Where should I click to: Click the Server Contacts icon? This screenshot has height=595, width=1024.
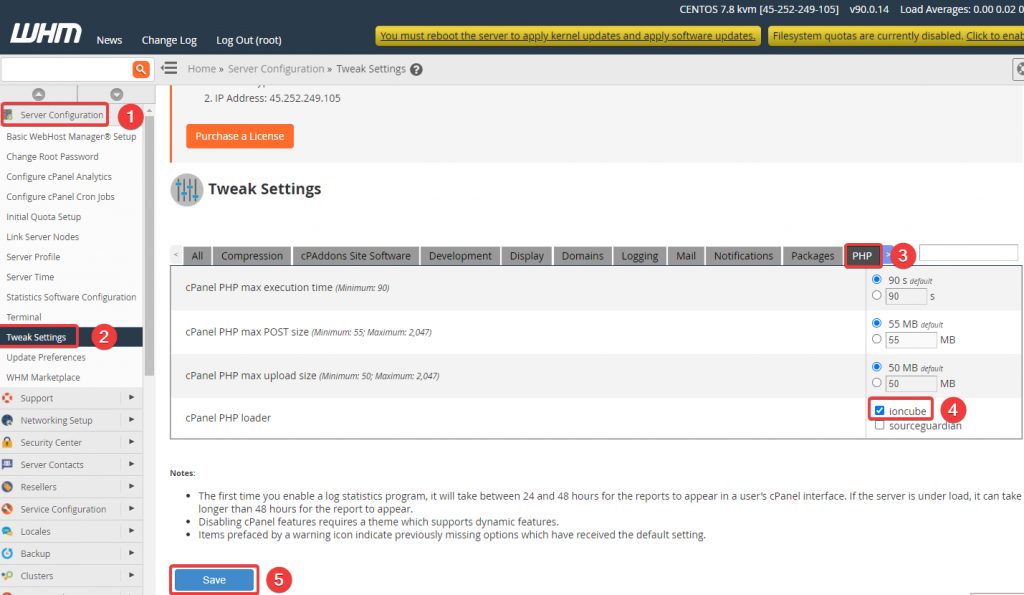(x=7, y=464)
